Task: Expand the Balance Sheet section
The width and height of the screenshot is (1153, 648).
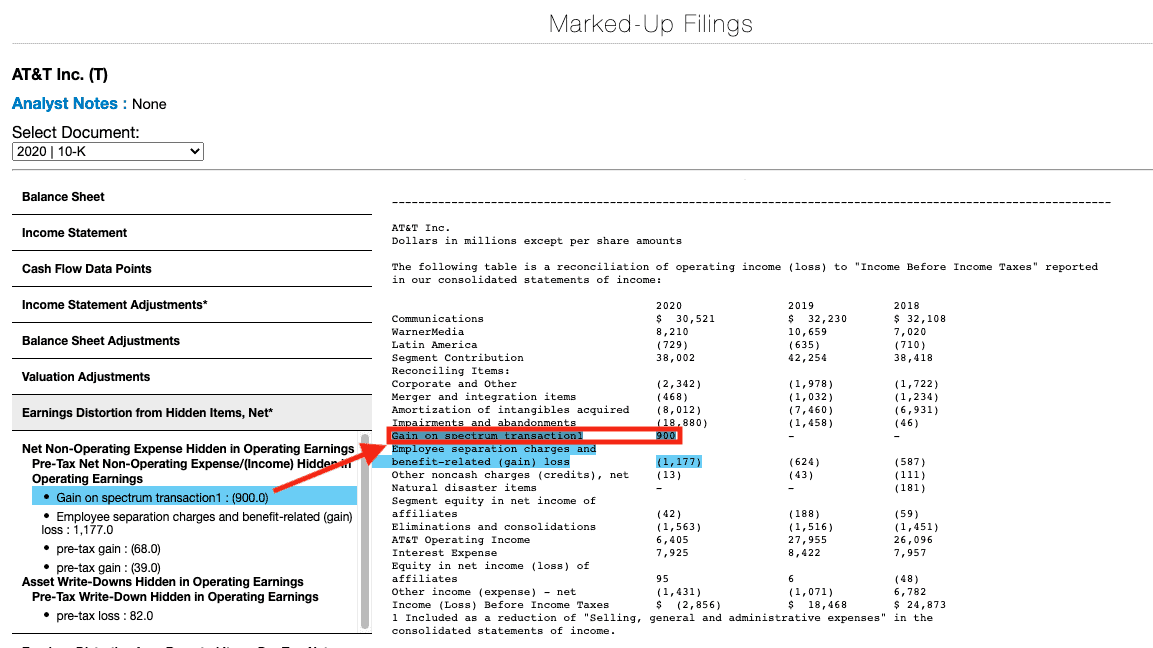Action: point(192,197)
